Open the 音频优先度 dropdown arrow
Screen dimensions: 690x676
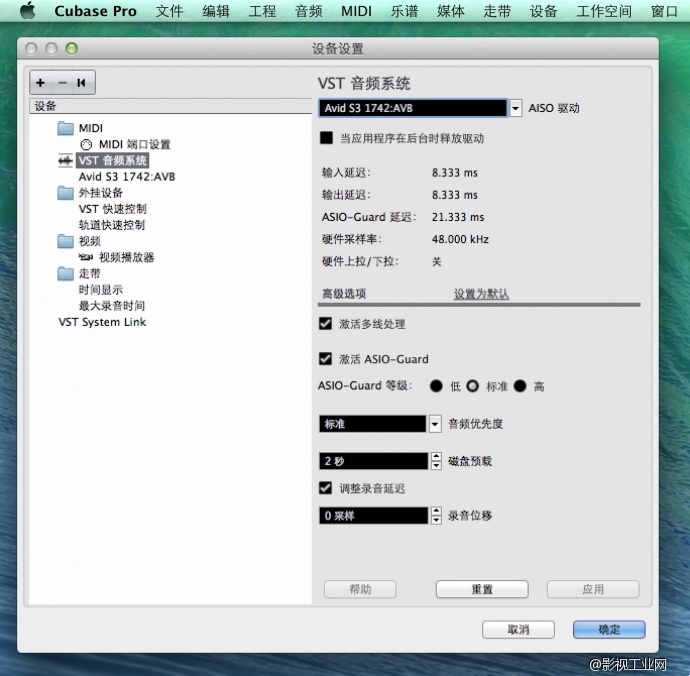[435, 424]
